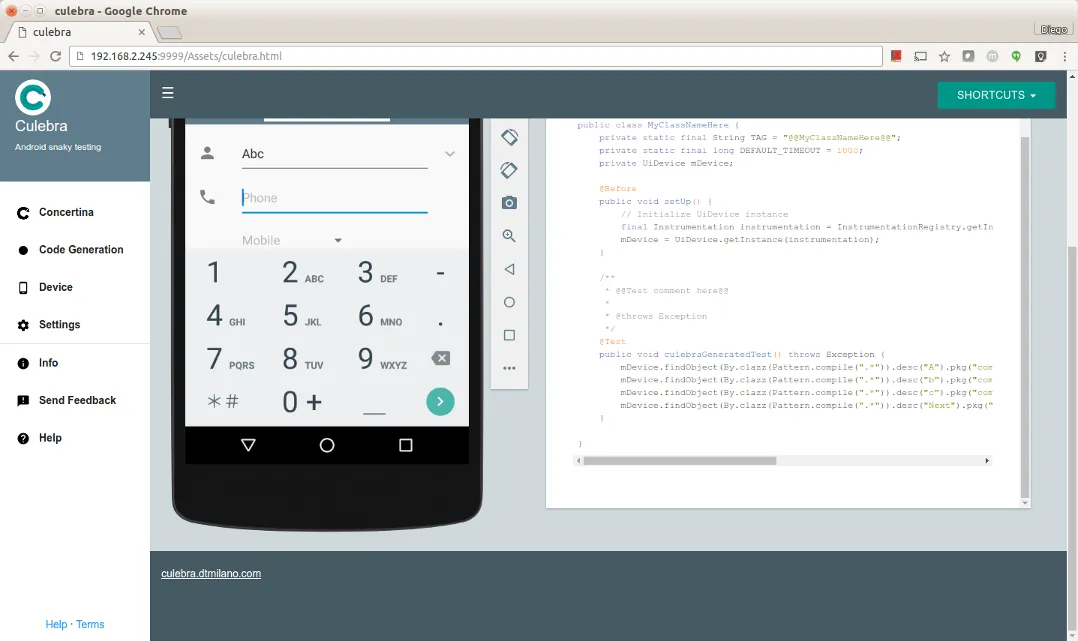1078x641 pixels.
Task: Switch to the culebra browser tab
Action: click(x=79, y=32)
